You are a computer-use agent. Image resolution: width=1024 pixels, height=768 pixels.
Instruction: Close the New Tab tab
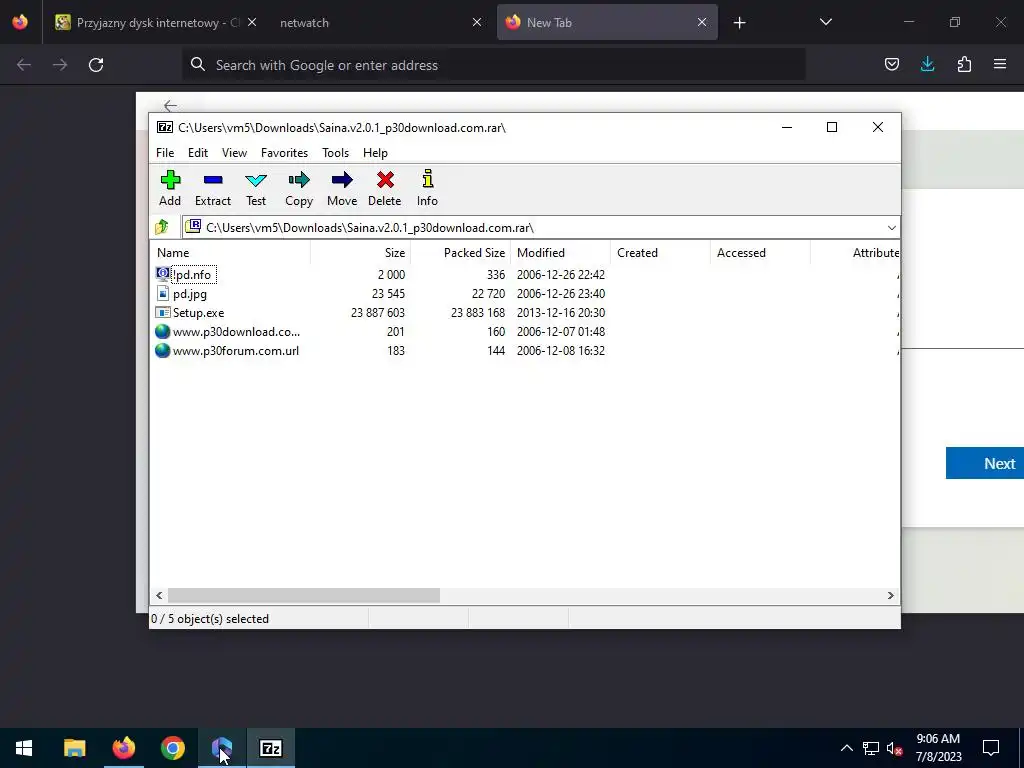tap(702, 22)
